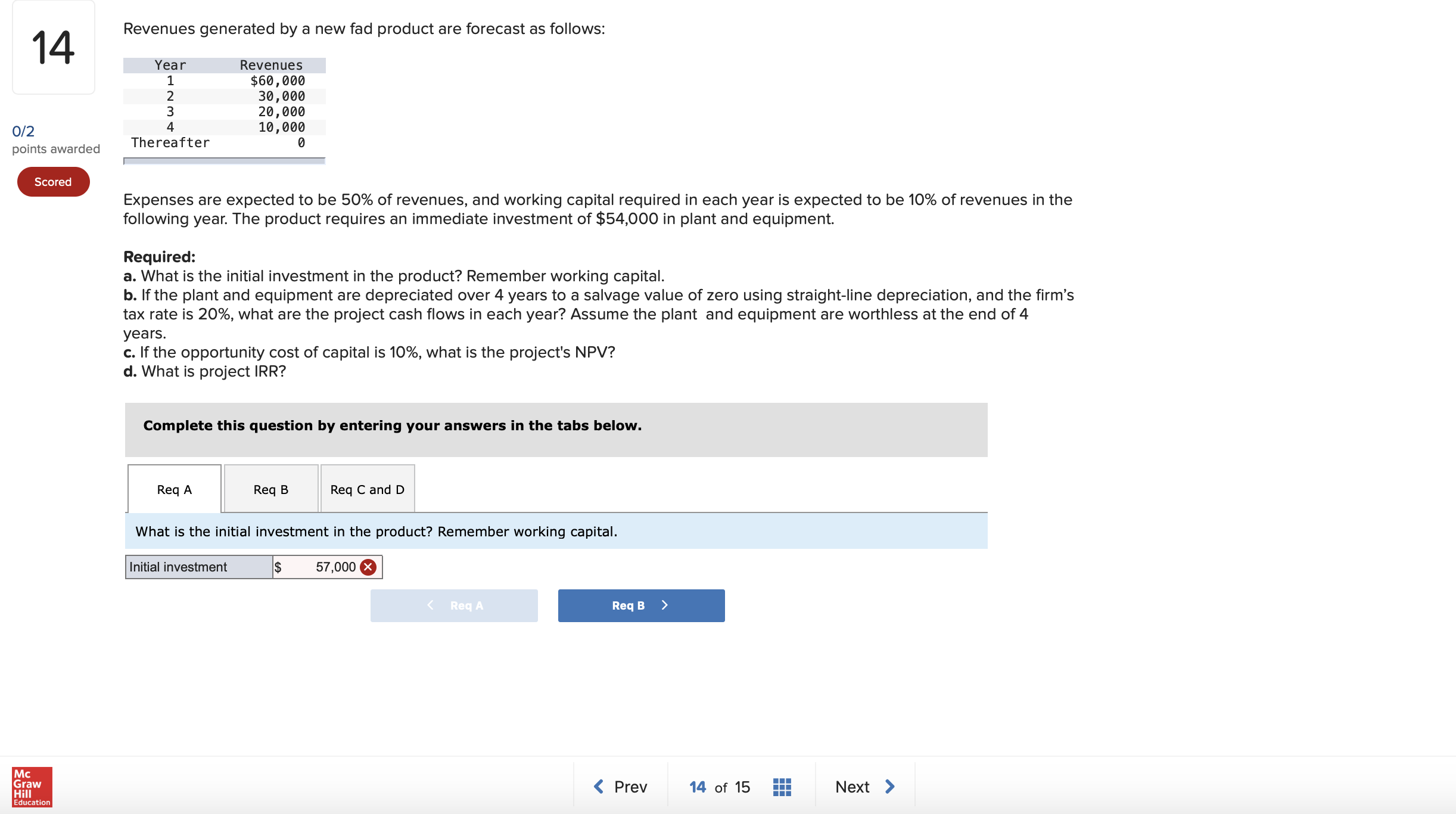Viewport: 1456px width, 814px height.
Task: Click the McGraw Hill Education logo
Action: [x=32, y=787]
